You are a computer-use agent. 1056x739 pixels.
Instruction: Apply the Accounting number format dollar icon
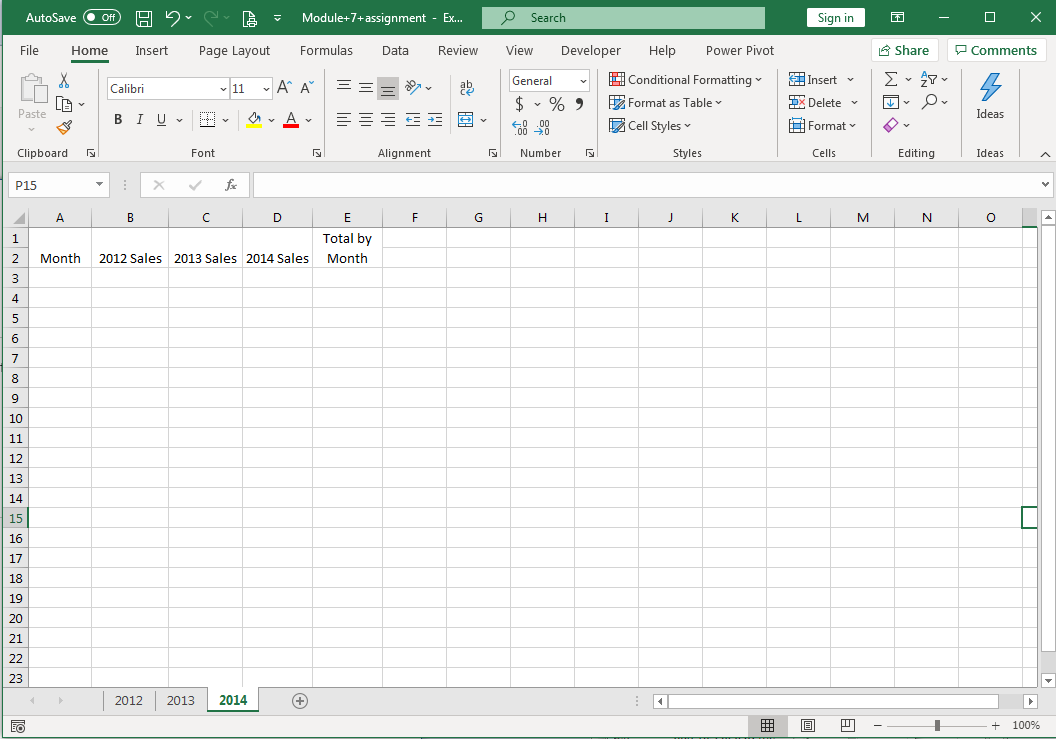pyautogui.click(x=520, y=103)
